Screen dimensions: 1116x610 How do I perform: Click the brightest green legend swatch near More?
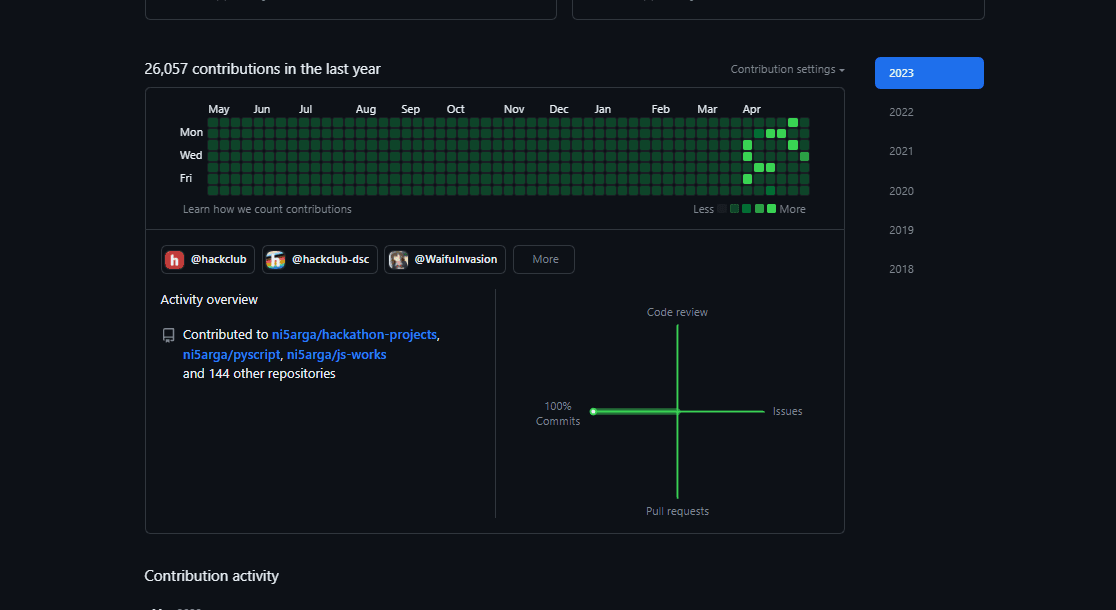pos(771,209)
